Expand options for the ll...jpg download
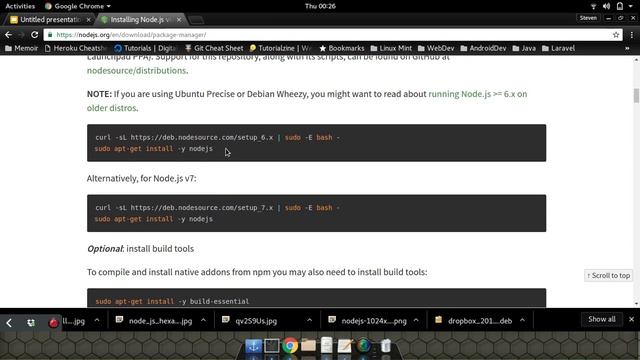The width and height of the screenshot is (640, 360). [x=97, y=320]
